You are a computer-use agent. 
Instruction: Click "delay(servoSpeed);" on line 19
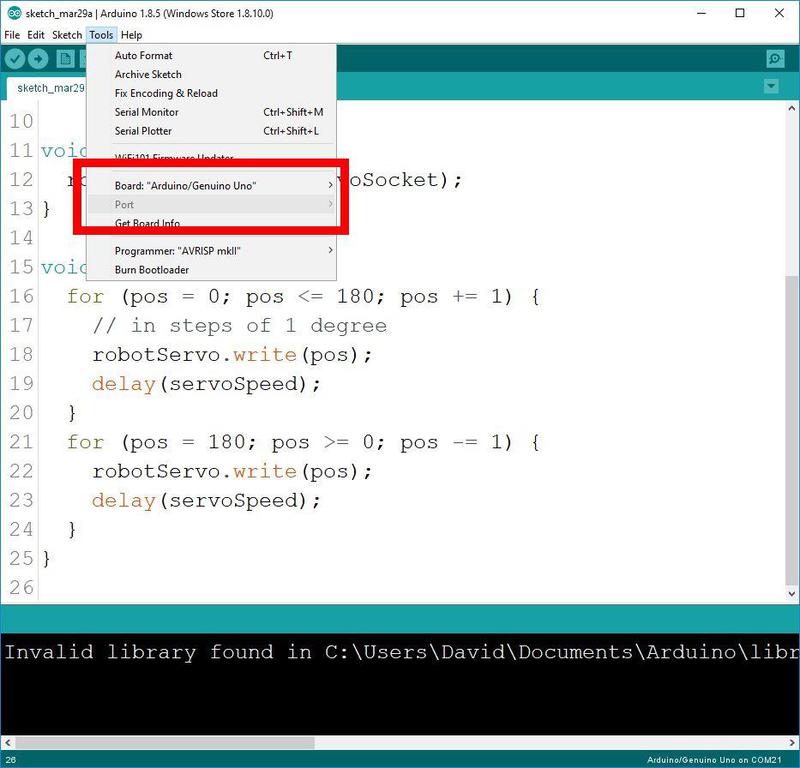point(207,384)
